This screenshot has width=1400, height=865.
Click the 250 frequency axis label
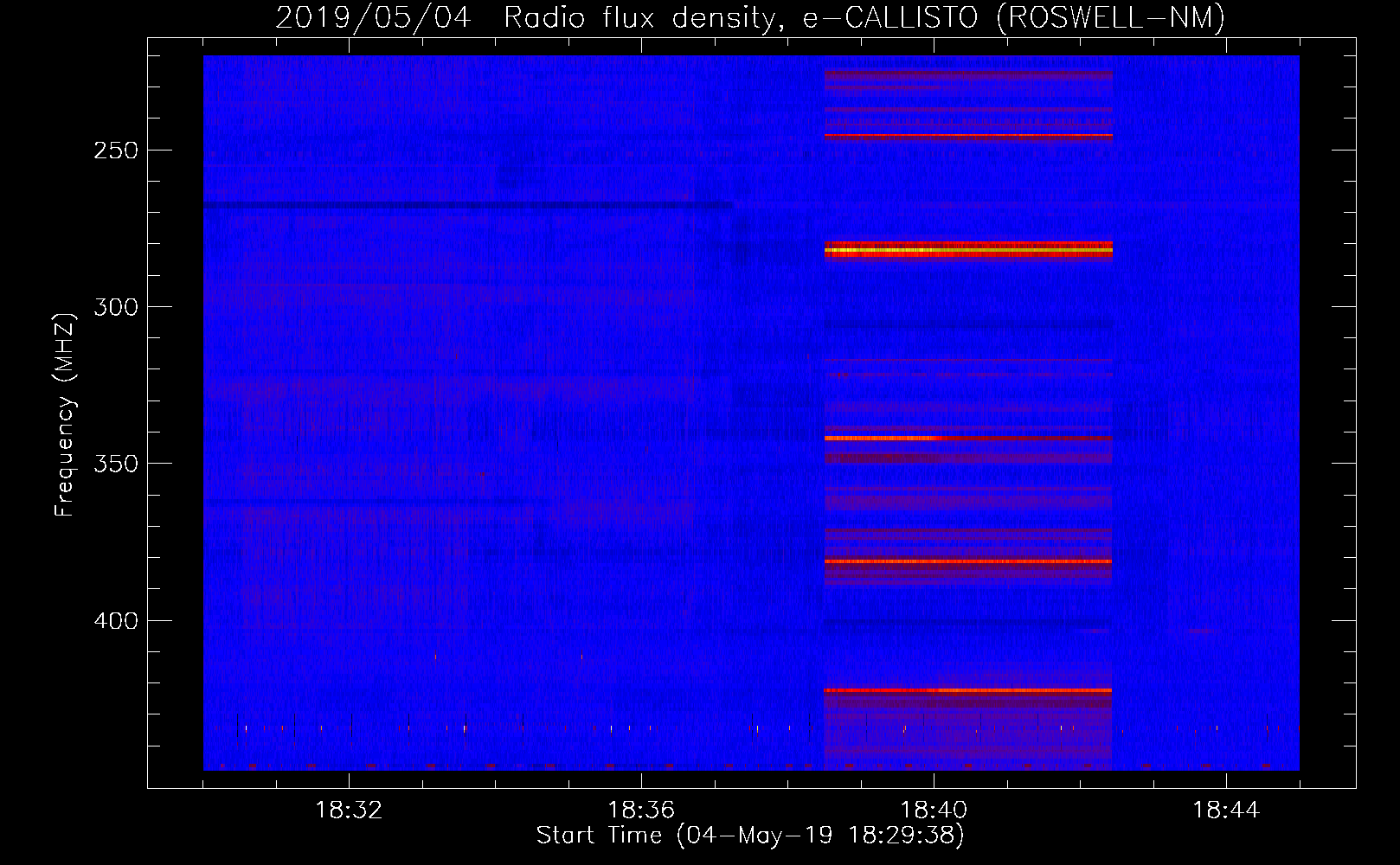pyautogui.click(x=116, y=151)
